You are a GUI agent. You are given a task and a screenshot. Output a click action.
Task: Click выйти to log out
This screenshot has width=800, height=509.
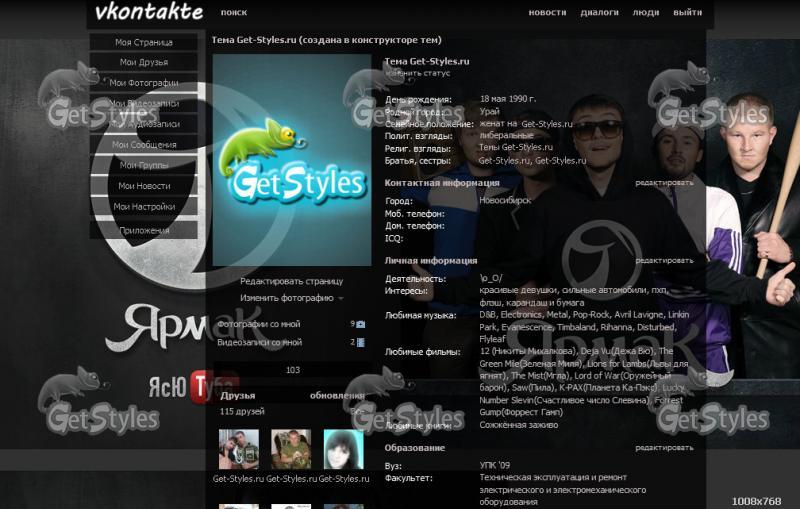pos(687,13)
